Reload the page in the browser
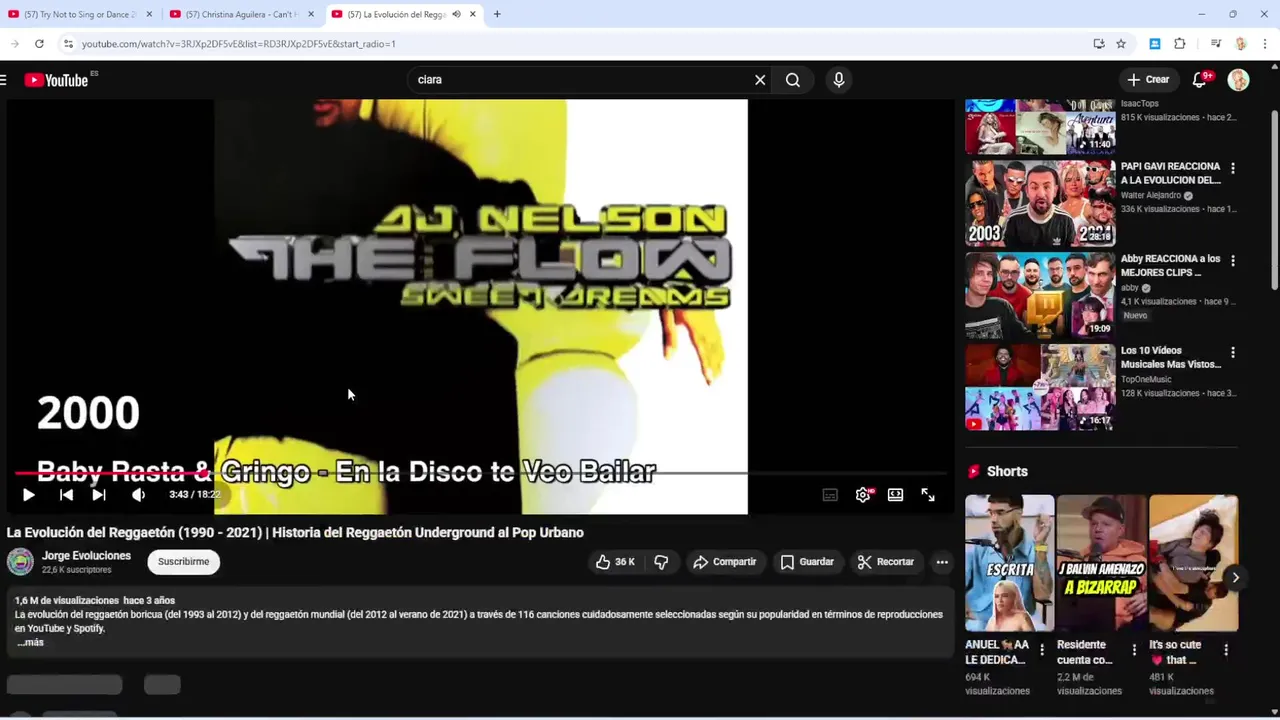 (x=39, y=44)
